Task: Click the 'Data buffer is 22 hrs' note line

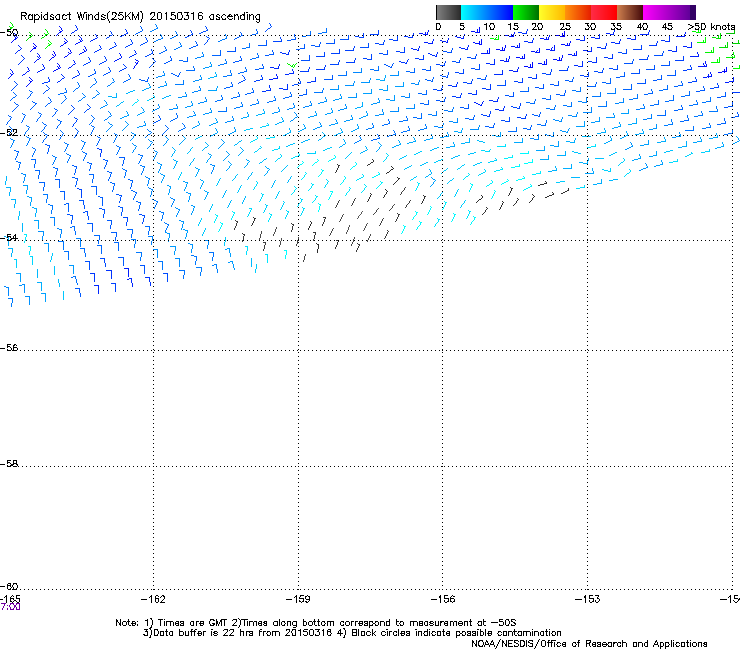Action: tap(352, 633)
